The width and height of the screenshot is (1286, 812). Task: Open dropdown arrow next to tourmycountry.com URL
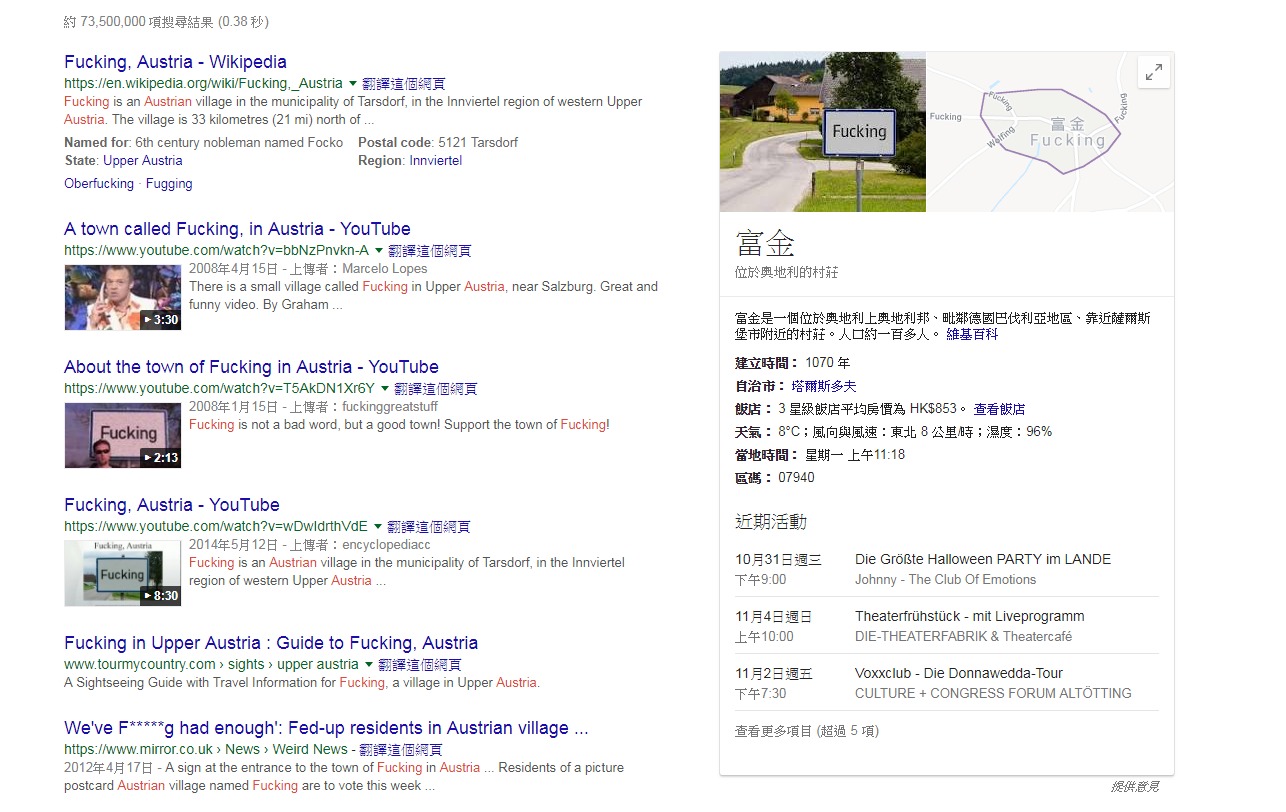(x=368, y=664)
